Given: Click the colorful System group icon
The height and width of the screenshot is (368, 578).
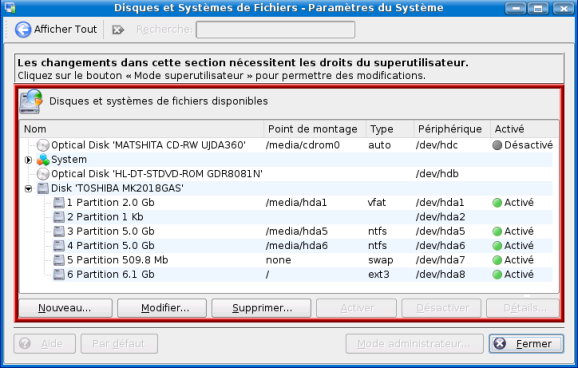Looking at the screenshot, I should [x=43, y=159].
